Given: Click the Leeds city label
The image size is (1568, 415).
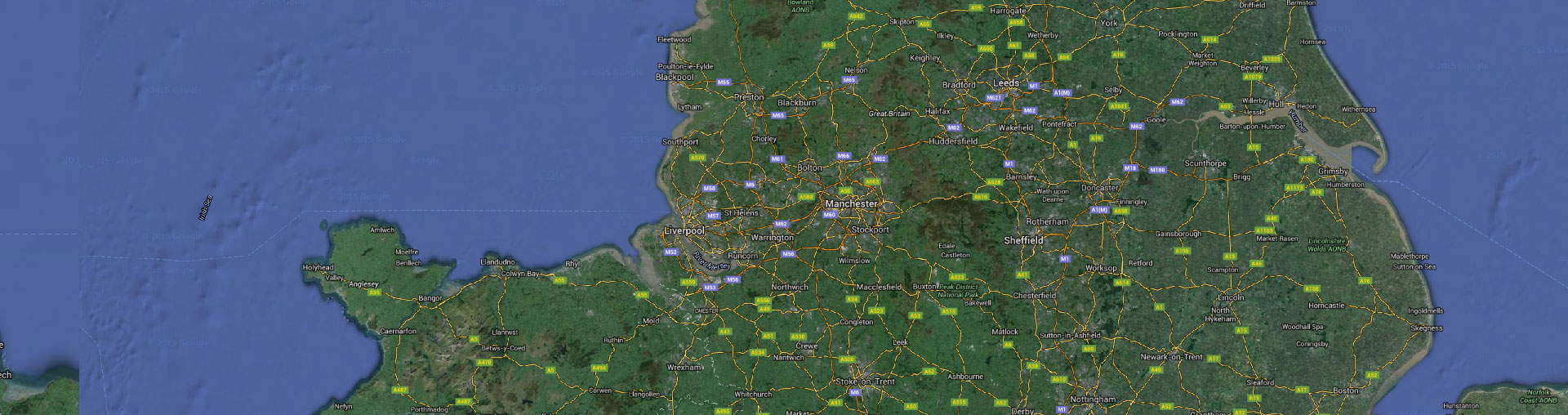Looking at the screenshot, I should [1006, 83].
